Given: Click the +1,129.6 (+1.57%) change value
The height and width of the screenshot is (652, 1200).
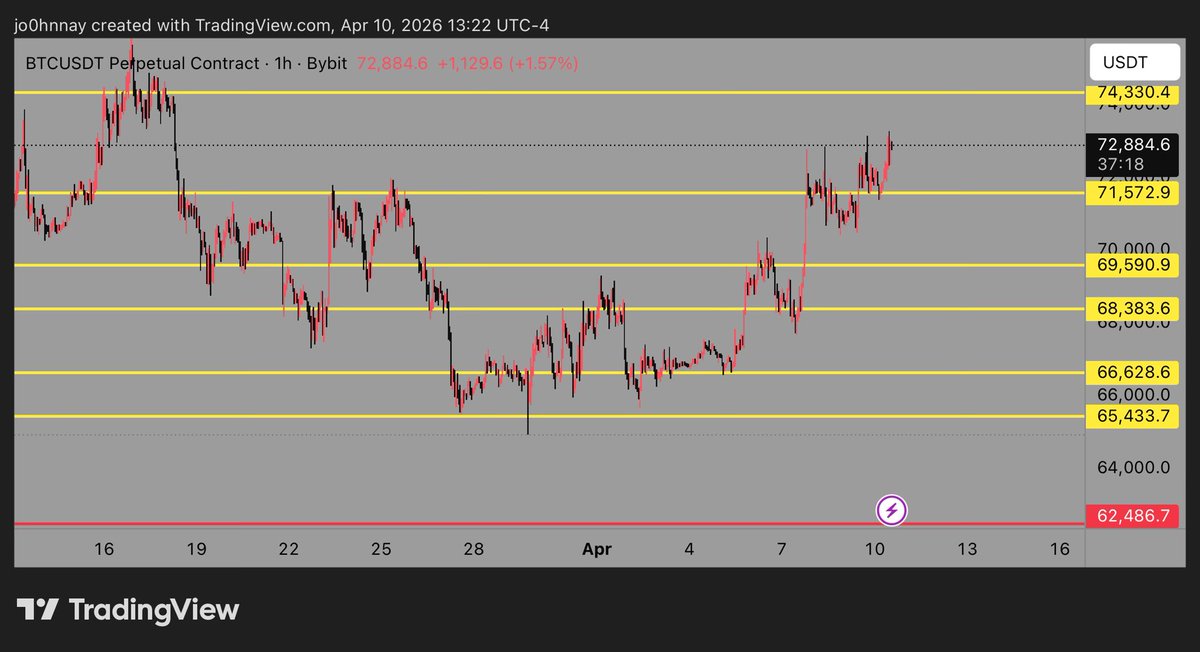Looking at the screenshot, I should [x=507, y=63].
